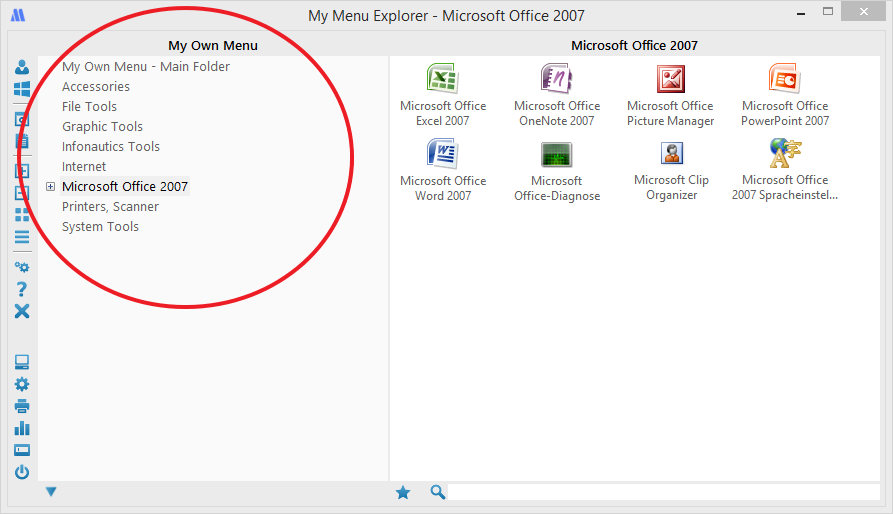
Task: Click the collapse-all minus box sidebar icon
Action: pyautogui.click(x=22, y=193)
